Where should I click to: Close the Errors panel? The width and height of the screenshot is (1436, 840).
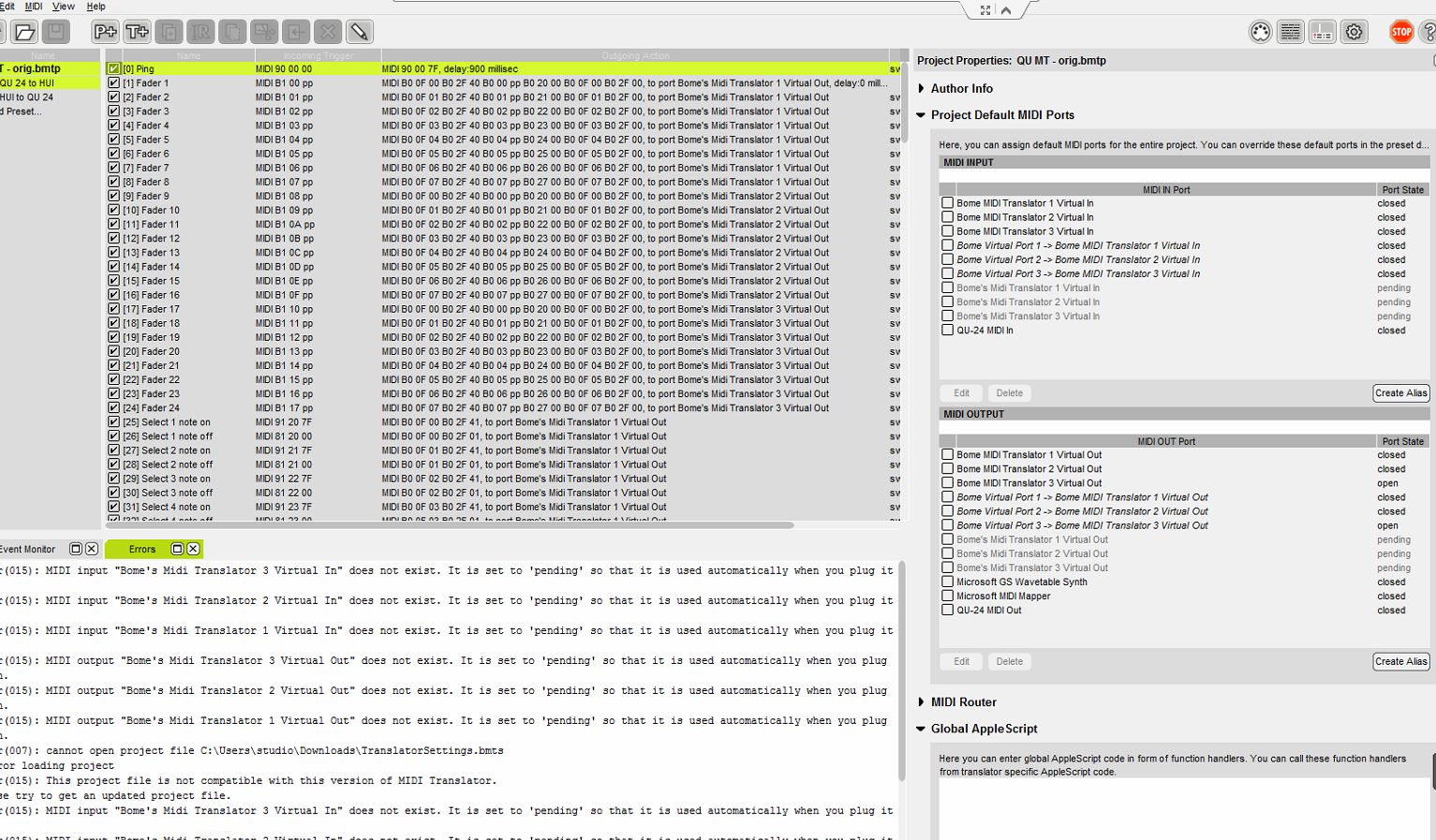pos(193,549)
